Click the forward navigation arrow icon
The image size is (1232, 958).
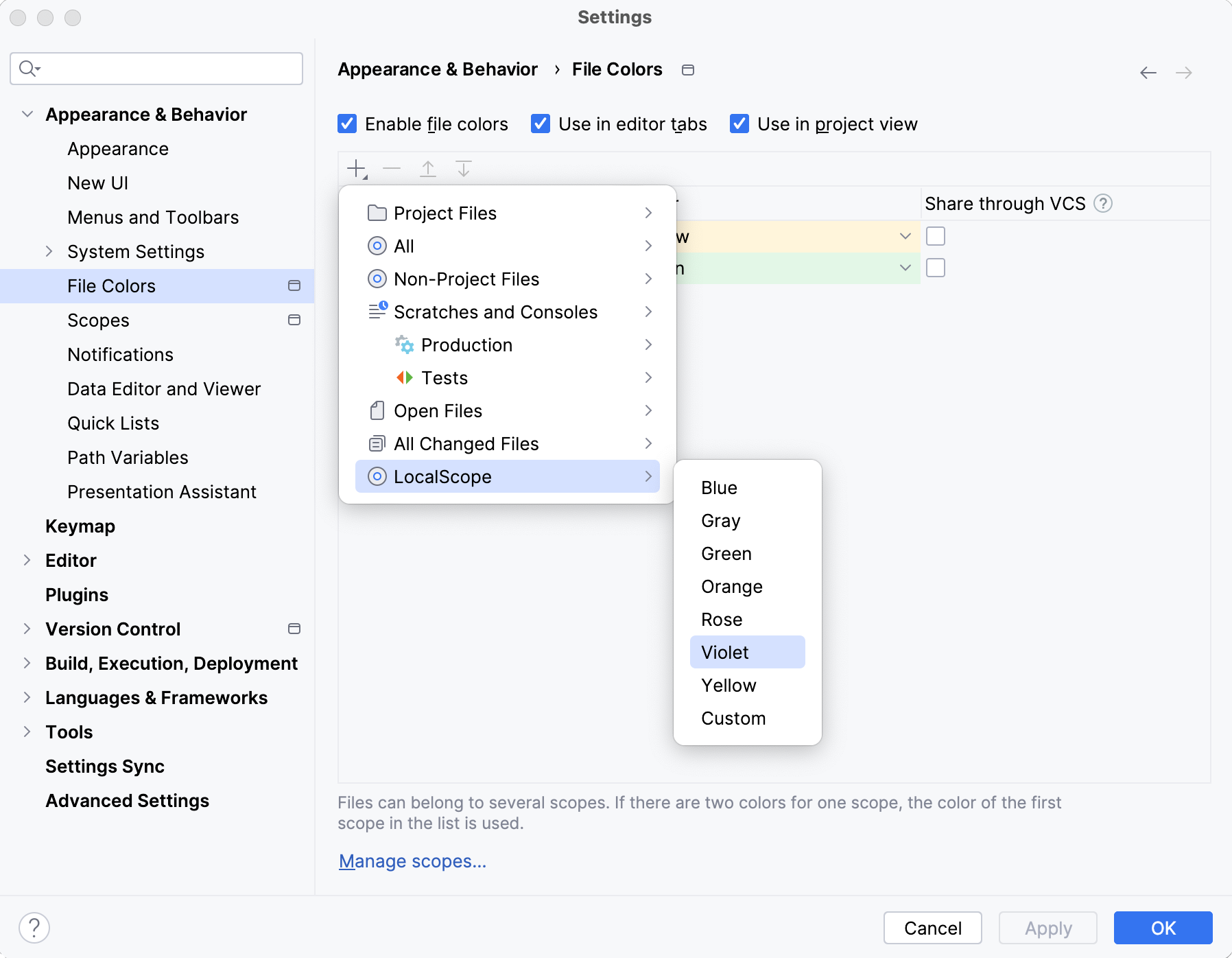tap(1184, 73)
